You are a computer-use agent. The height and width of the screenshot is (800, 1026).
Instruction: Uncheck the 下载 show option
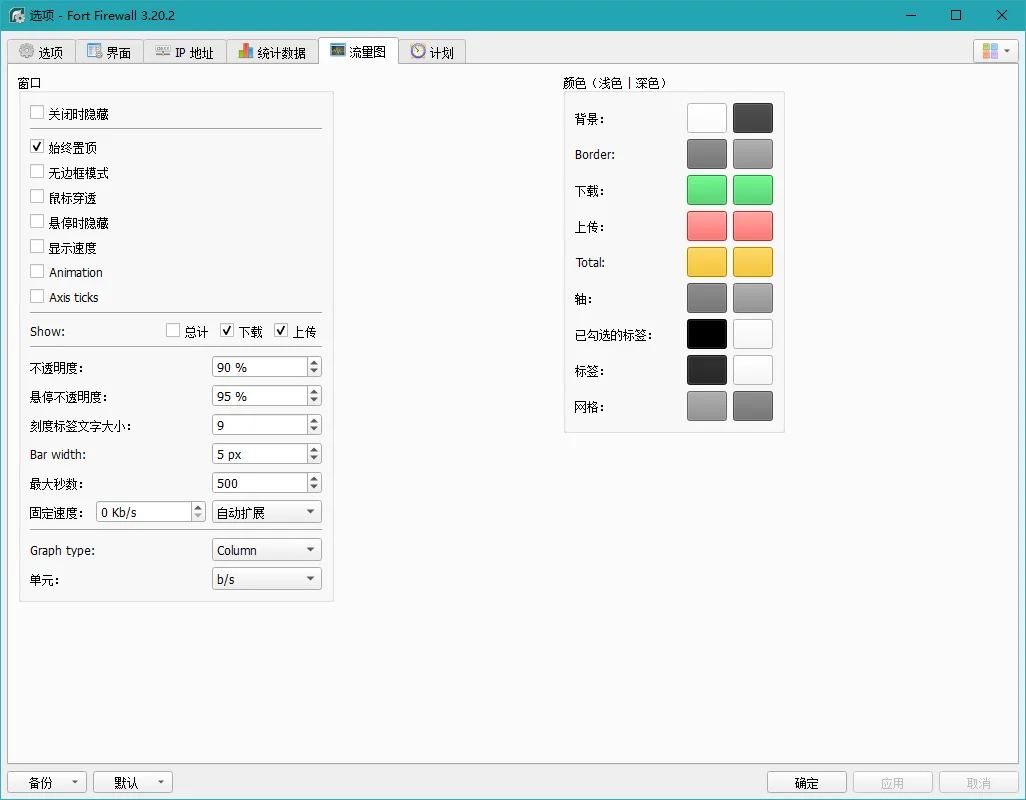coord(227,330)
